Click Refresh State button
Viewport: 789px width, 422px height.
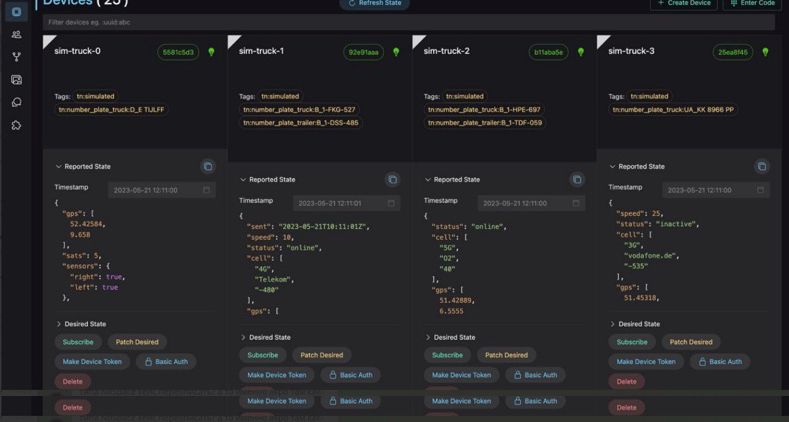pos(375,4)
